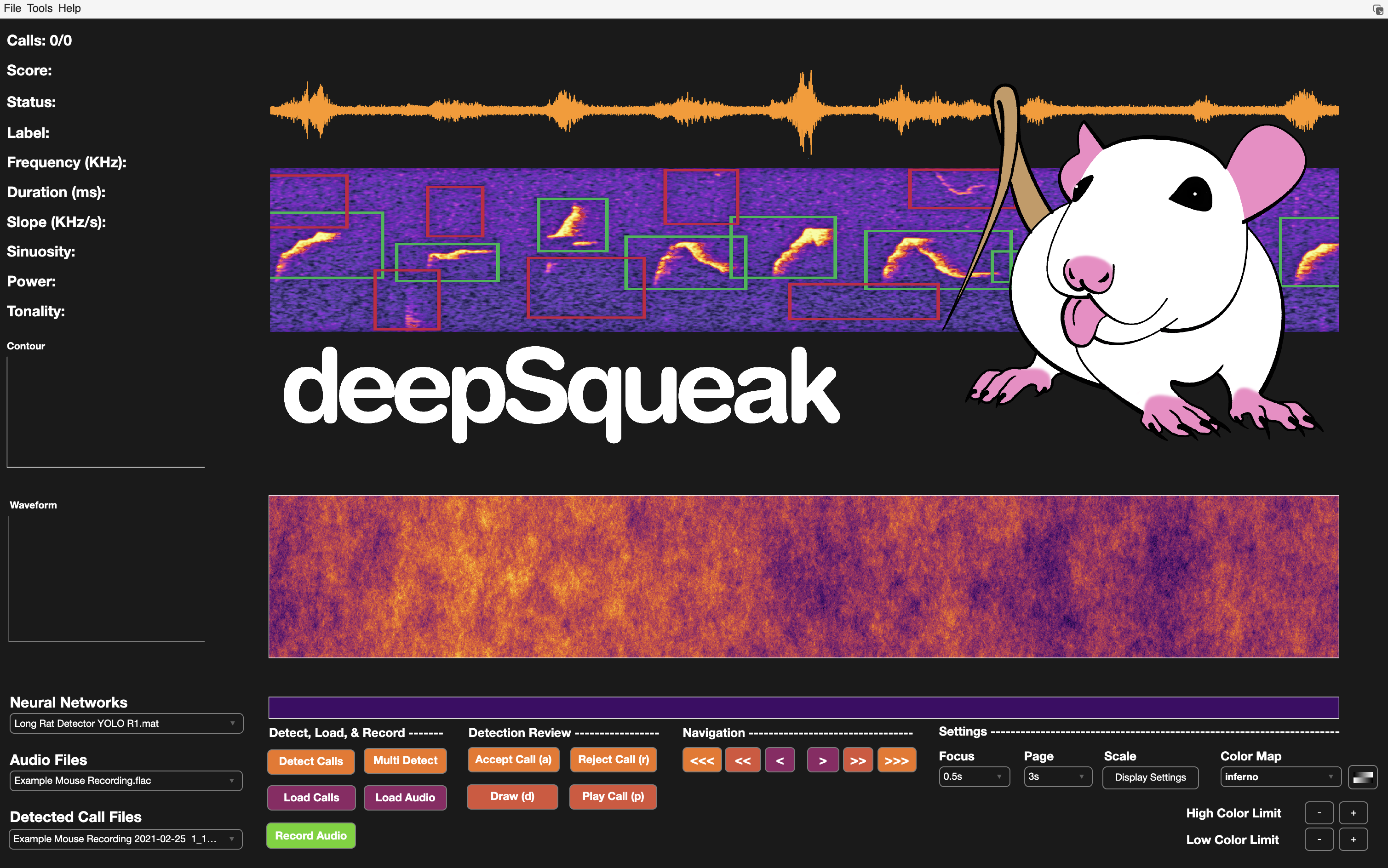The width and height of the screenshot is (1388, 868).
Task: Expand the Neural Networks dropdown
Action: [x=126, y=723]
